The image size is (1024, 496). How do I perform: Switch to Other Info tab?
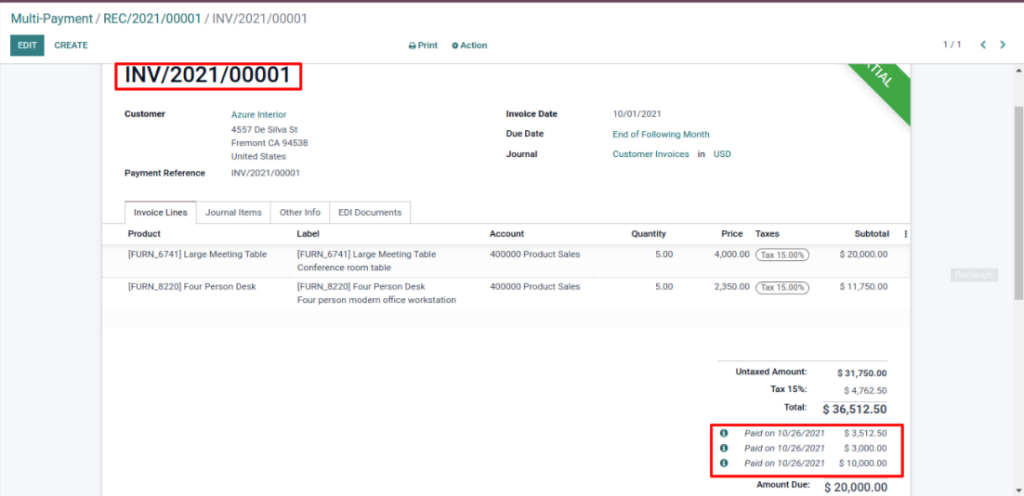300,212
